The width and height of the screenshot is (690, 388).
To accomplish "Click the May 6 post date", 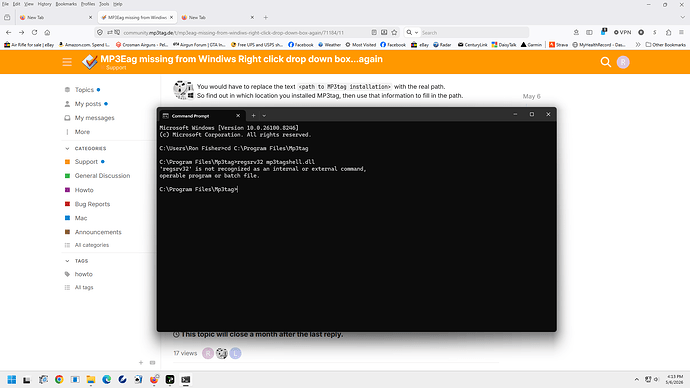I will 531,96.
